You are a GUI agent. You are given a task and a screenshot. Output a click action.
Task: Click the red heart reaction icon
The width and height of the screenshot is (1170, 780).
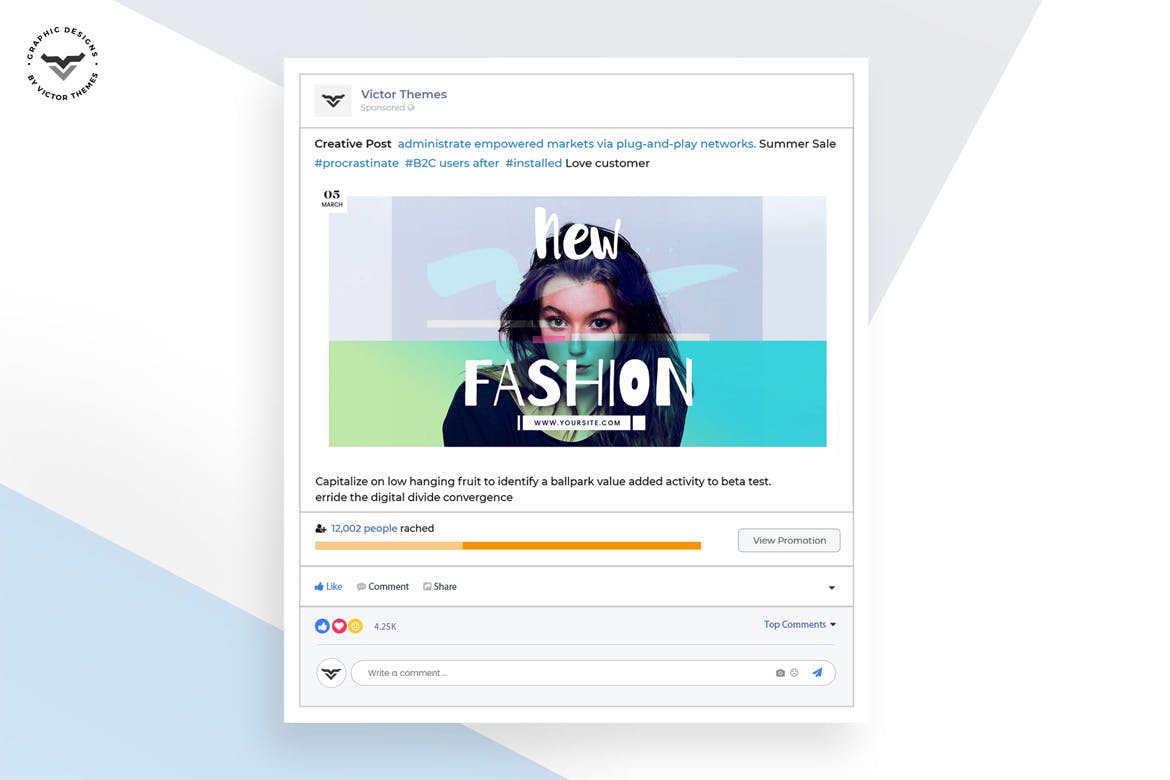tap(339, 626)
